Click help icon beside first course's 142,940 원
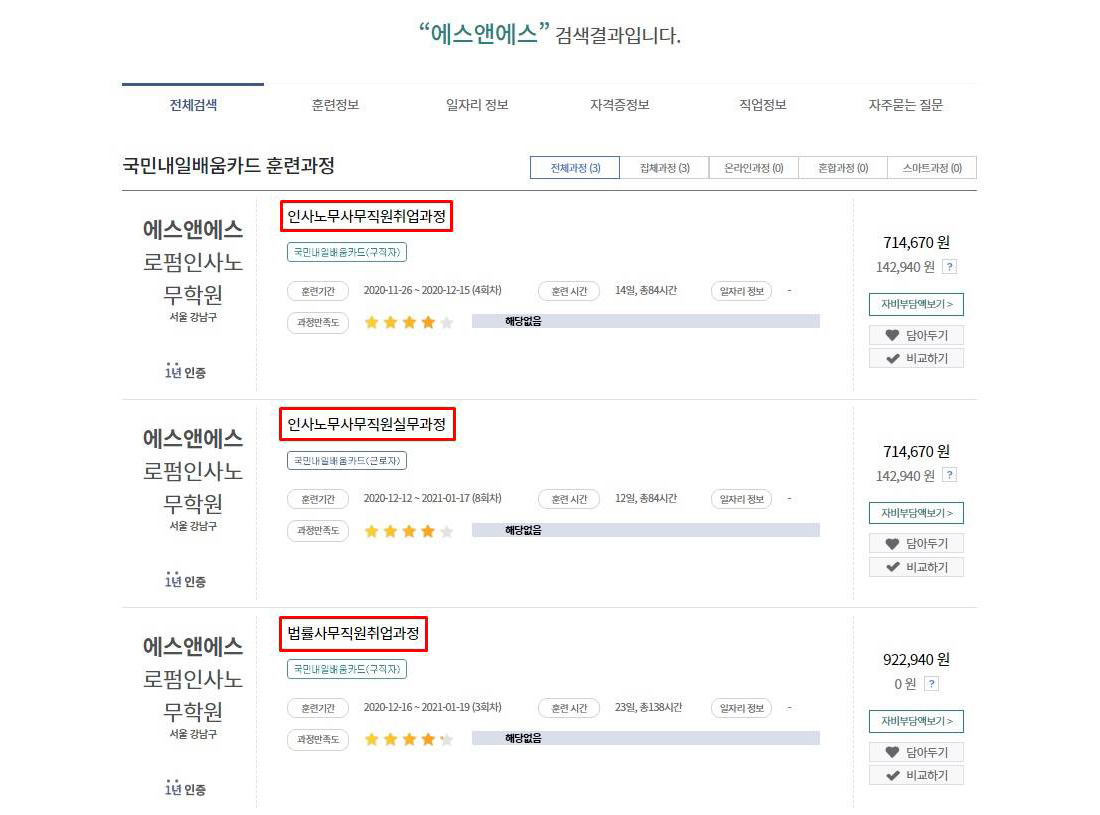 (x=949, y=267)
